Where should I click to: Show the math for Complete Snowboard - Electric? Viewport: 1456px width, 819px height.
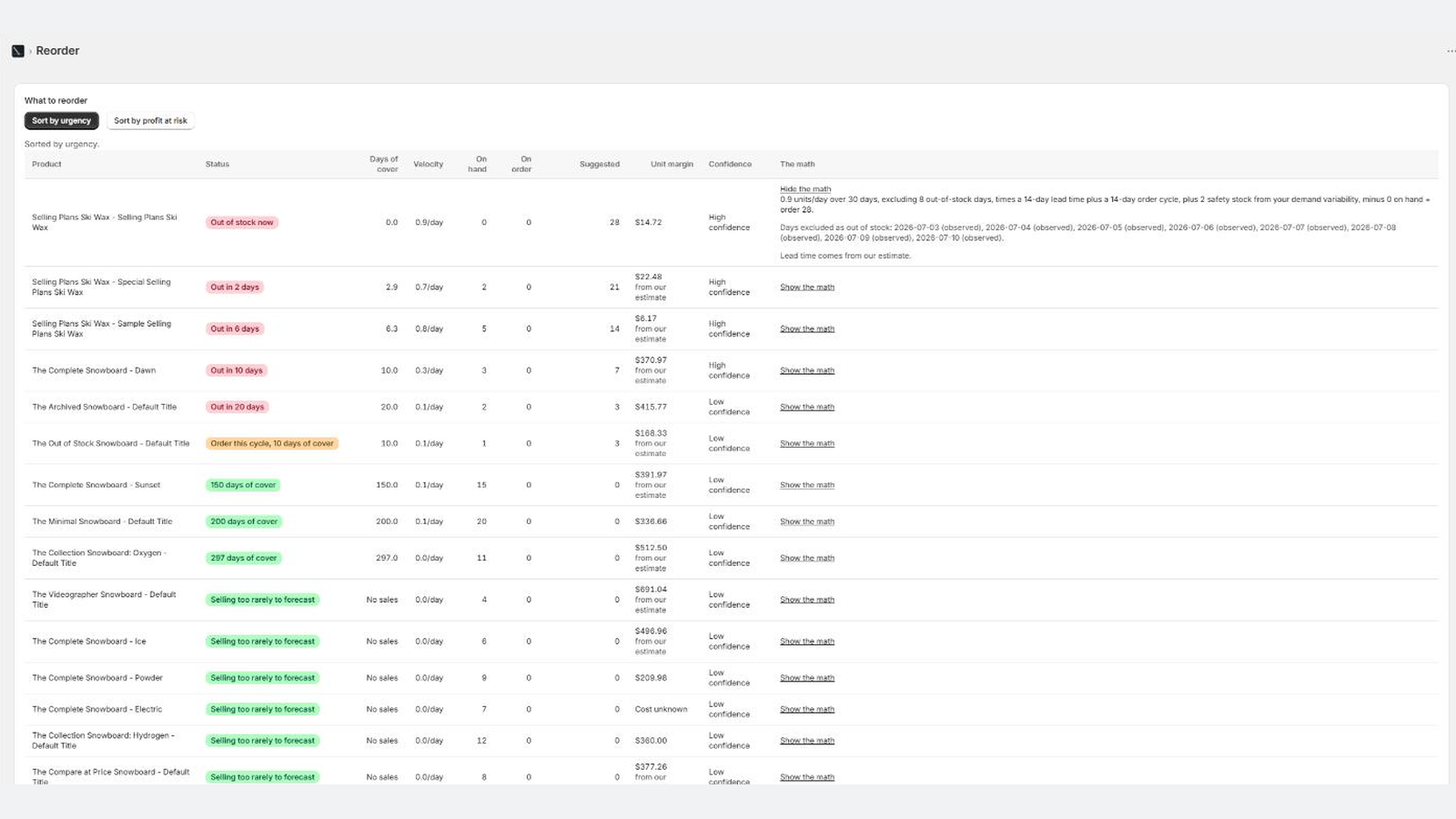click(807, 710)
